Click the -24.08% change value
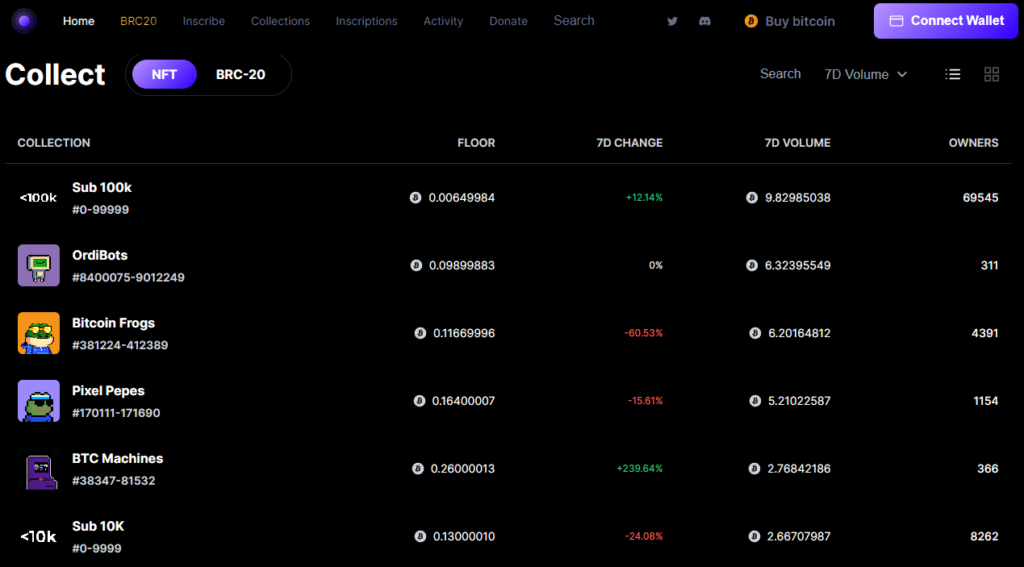The image size is (1024, 567). [x=644, y=536]
